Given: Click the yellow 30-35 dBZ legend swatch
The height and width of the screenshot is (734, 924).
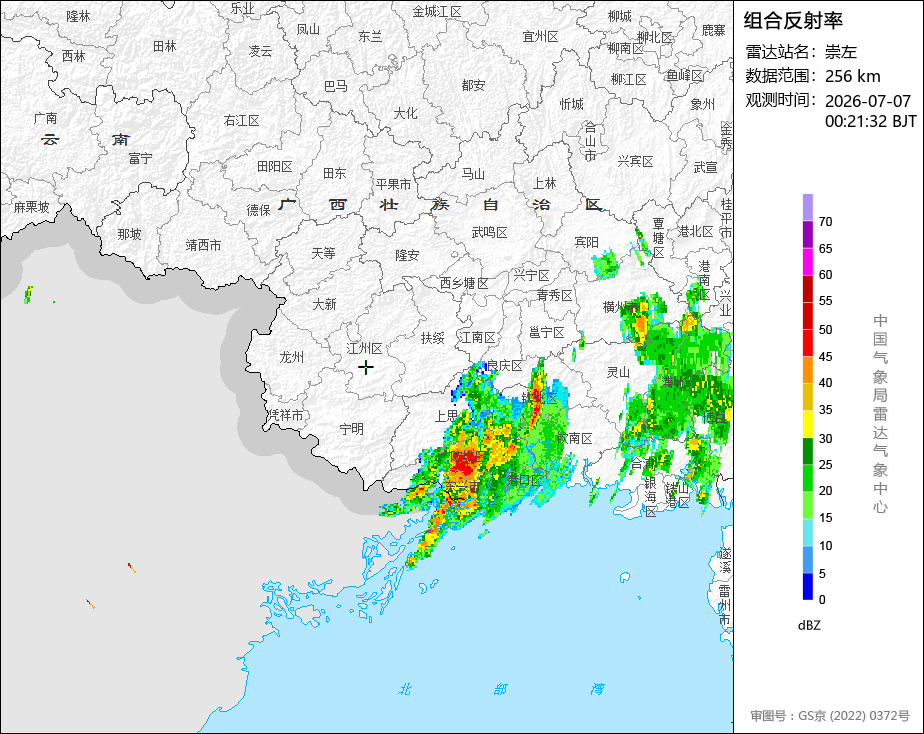Looking at the screenshot, I should point(808,424).
